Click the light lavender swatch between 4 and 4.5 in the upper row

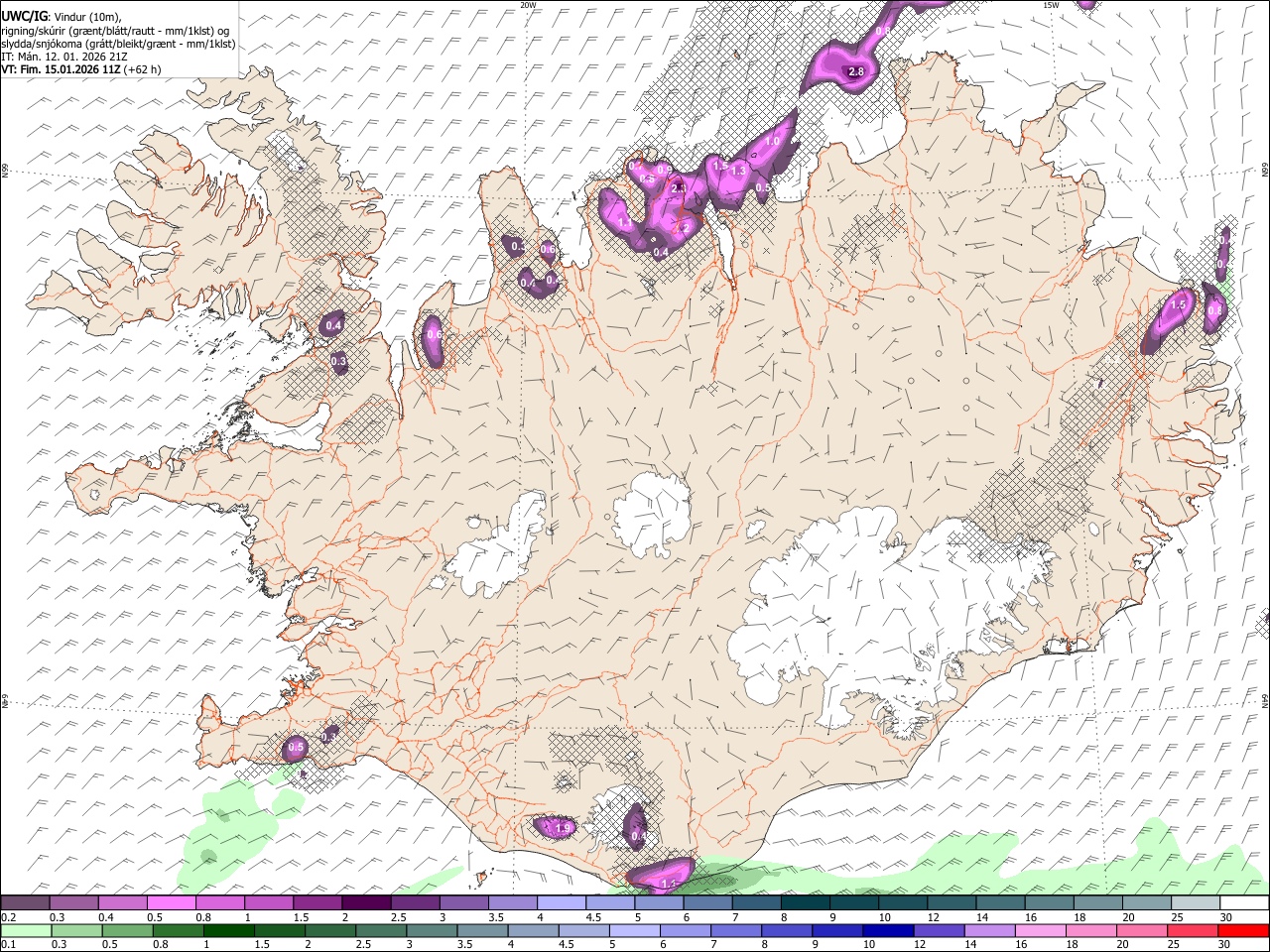tap(560, 903)
